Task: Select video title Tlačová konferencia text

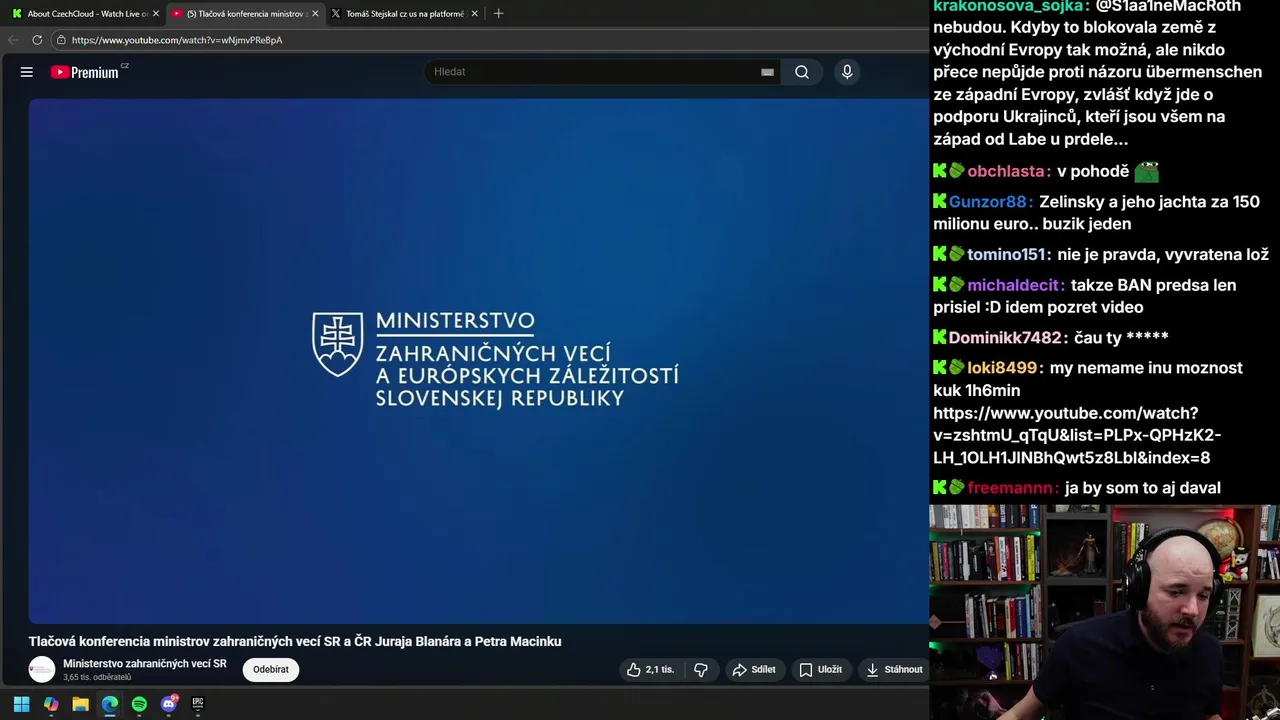Action: (x=295, y=642)
